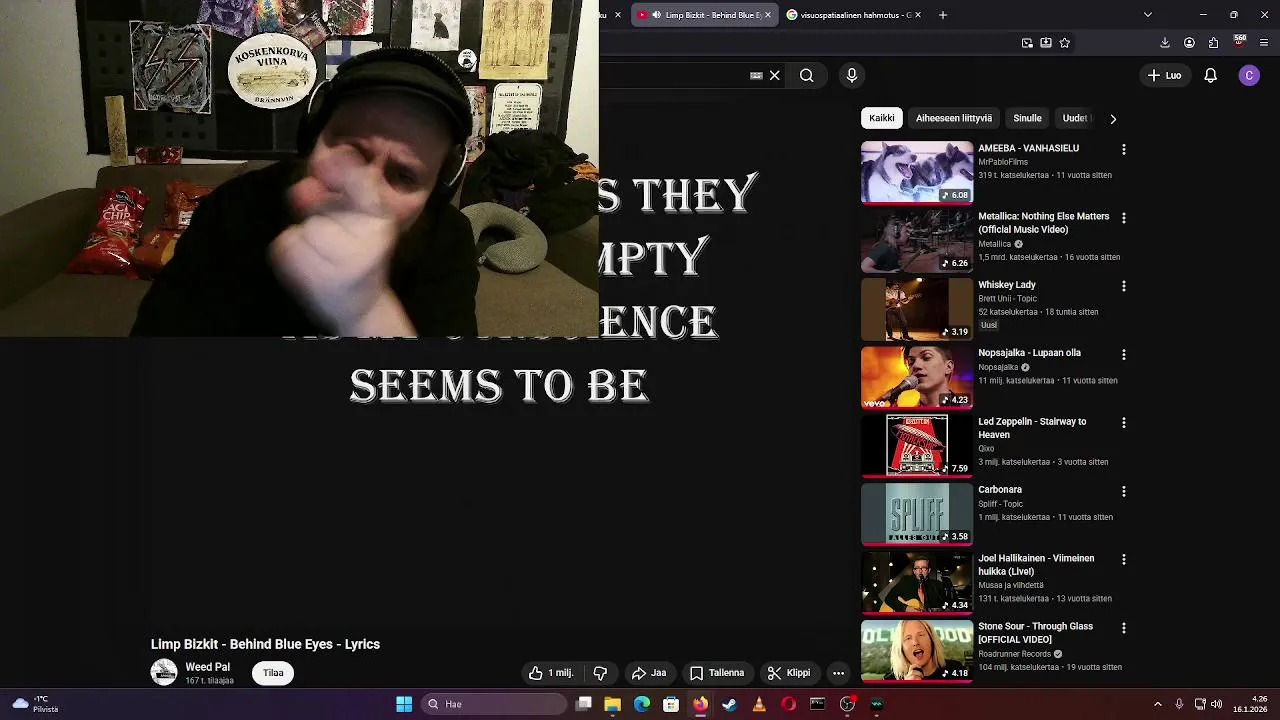1280x720 pixels.
Task: Open Firefox downloads panel
Action: [x=1164, y=43]
